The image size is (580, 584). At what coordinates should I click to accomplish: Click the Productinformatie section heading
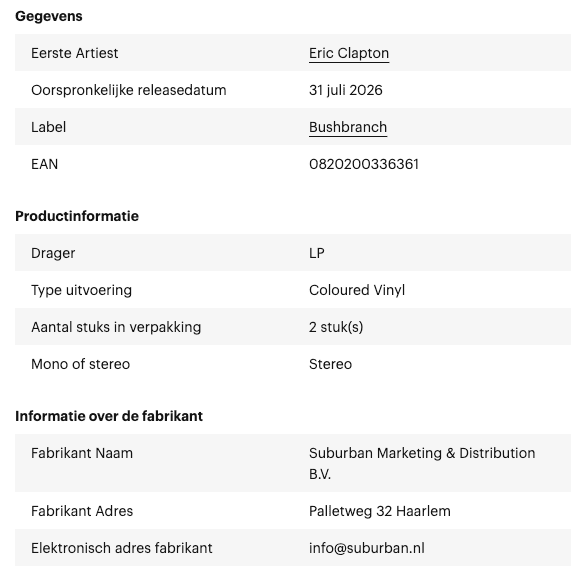click(77, 216)
